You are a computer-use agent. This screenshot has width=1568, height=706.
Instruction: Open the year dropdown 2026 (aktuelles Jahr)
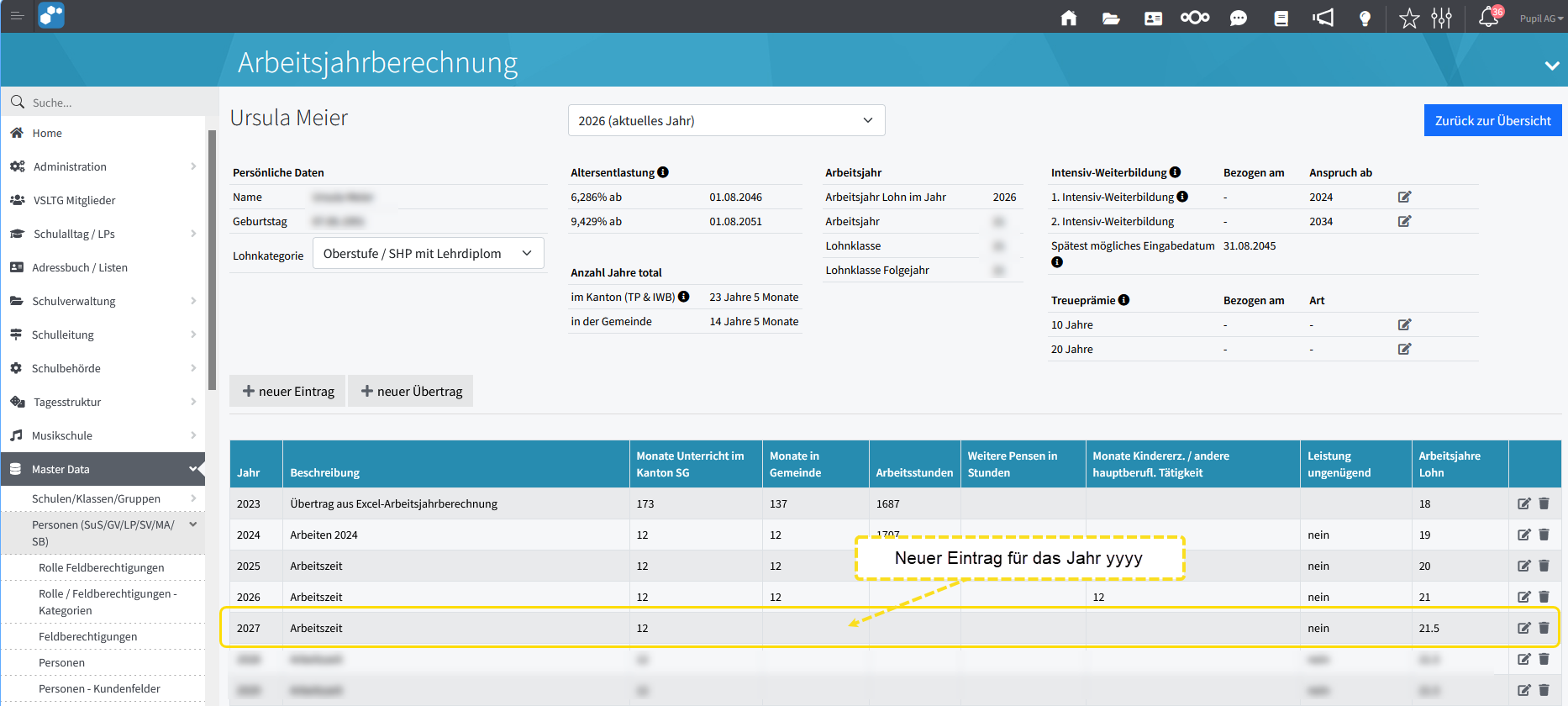(x=727, y=120)
